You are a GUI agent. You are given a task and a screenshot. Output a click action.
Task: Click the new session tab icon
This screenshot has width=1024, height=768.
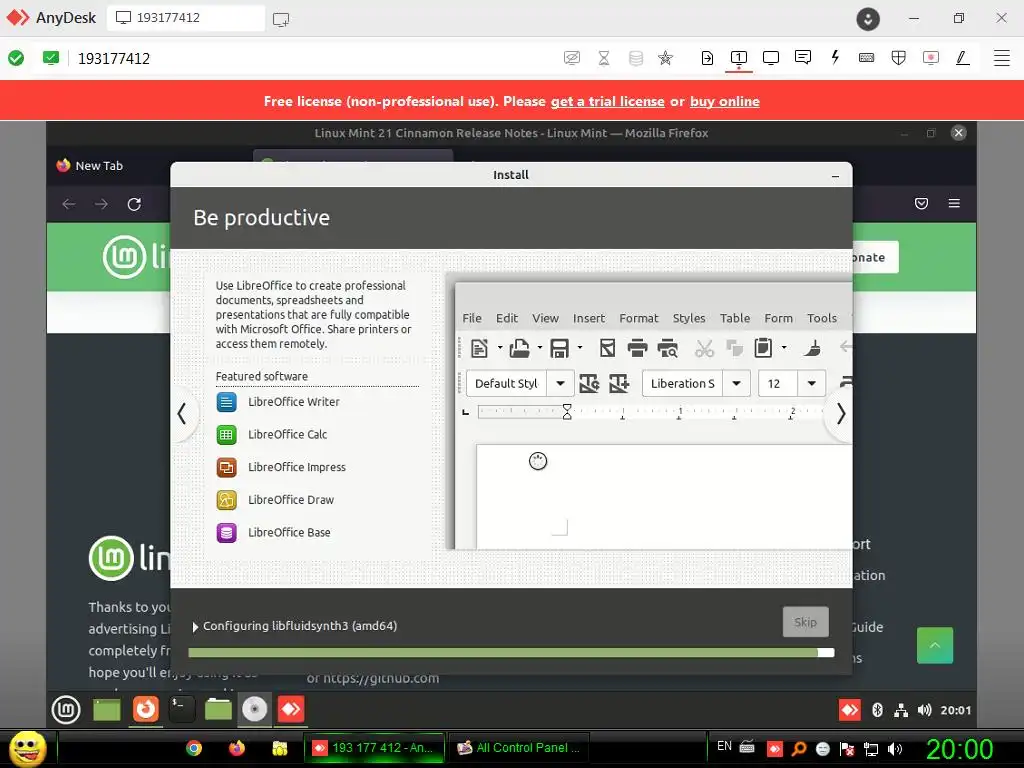click(281, 19)
